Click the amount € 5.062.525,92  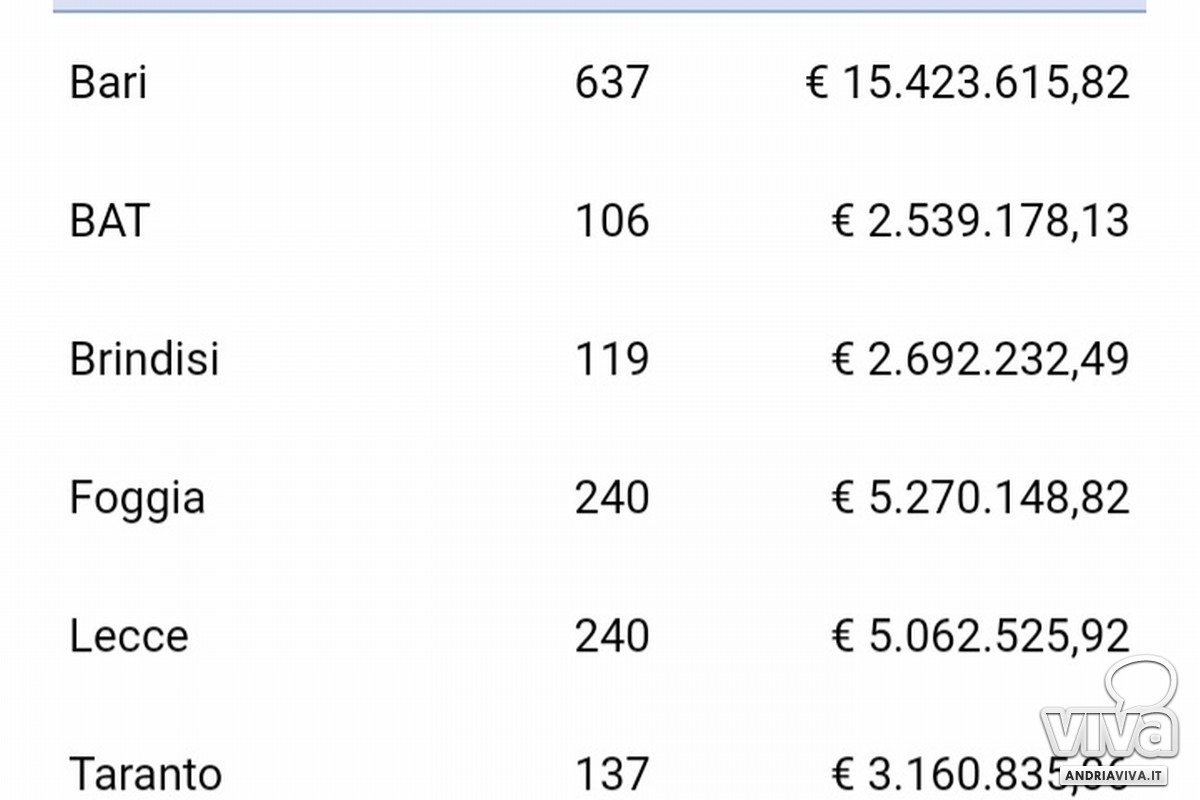coord(981,637)
